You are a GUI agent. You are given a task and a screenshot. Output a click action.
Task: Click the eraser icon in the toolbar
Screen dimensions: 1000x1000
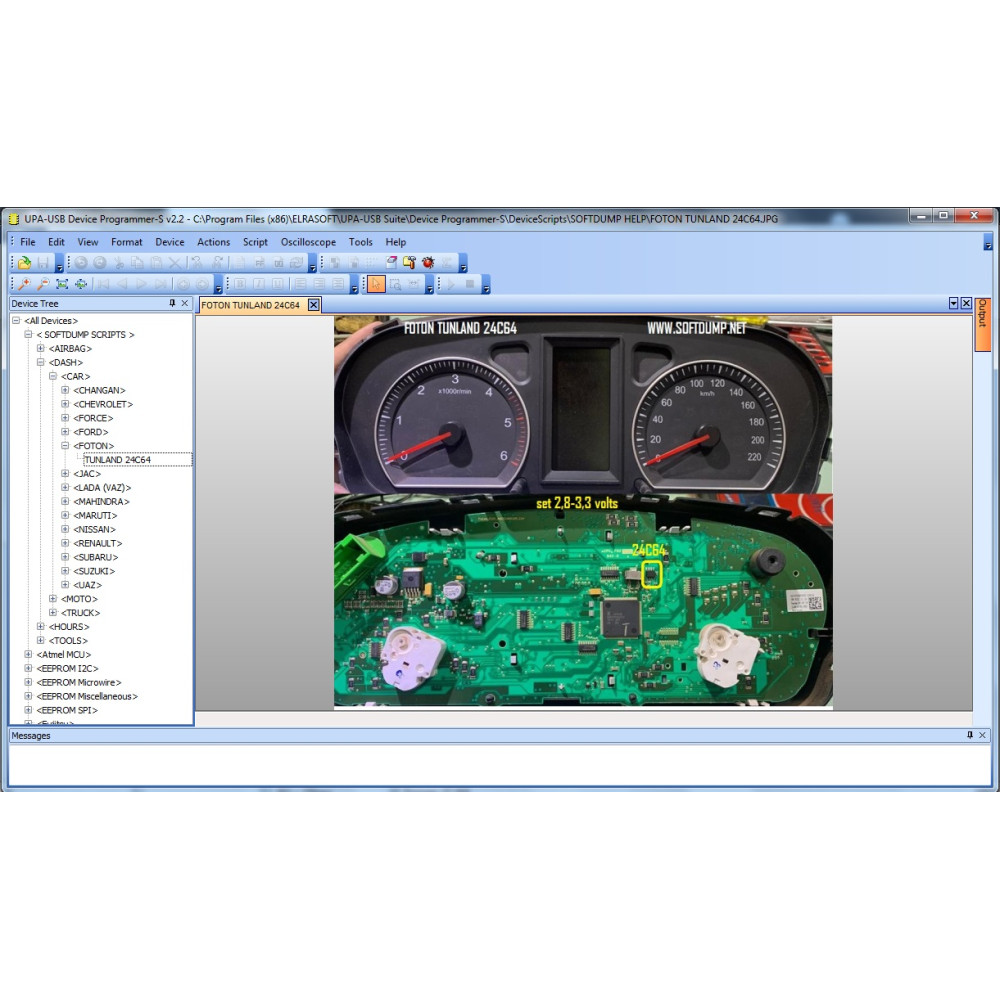(x=391, y=262)
